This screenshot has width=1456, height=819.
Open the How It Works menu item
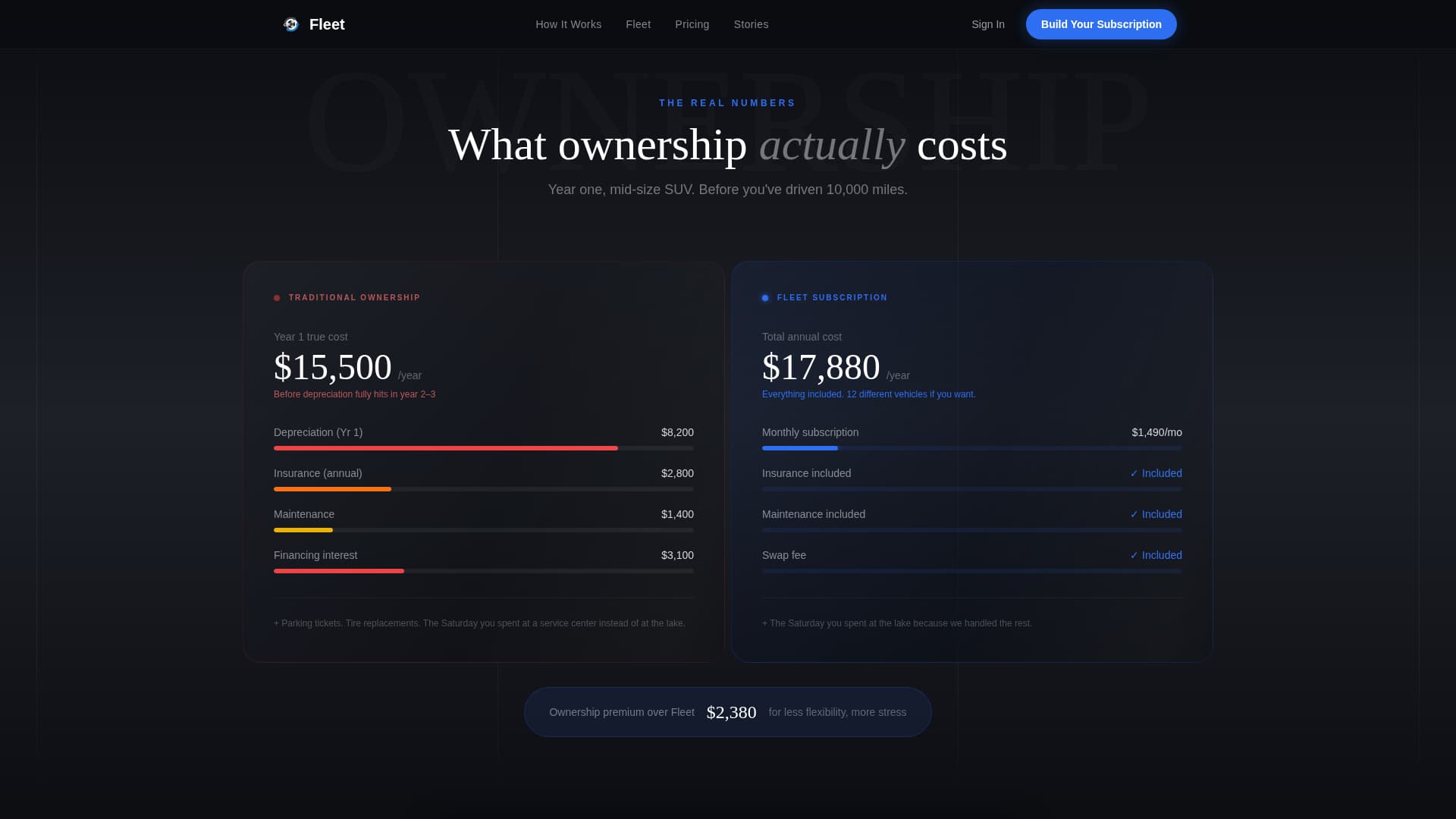568,24
